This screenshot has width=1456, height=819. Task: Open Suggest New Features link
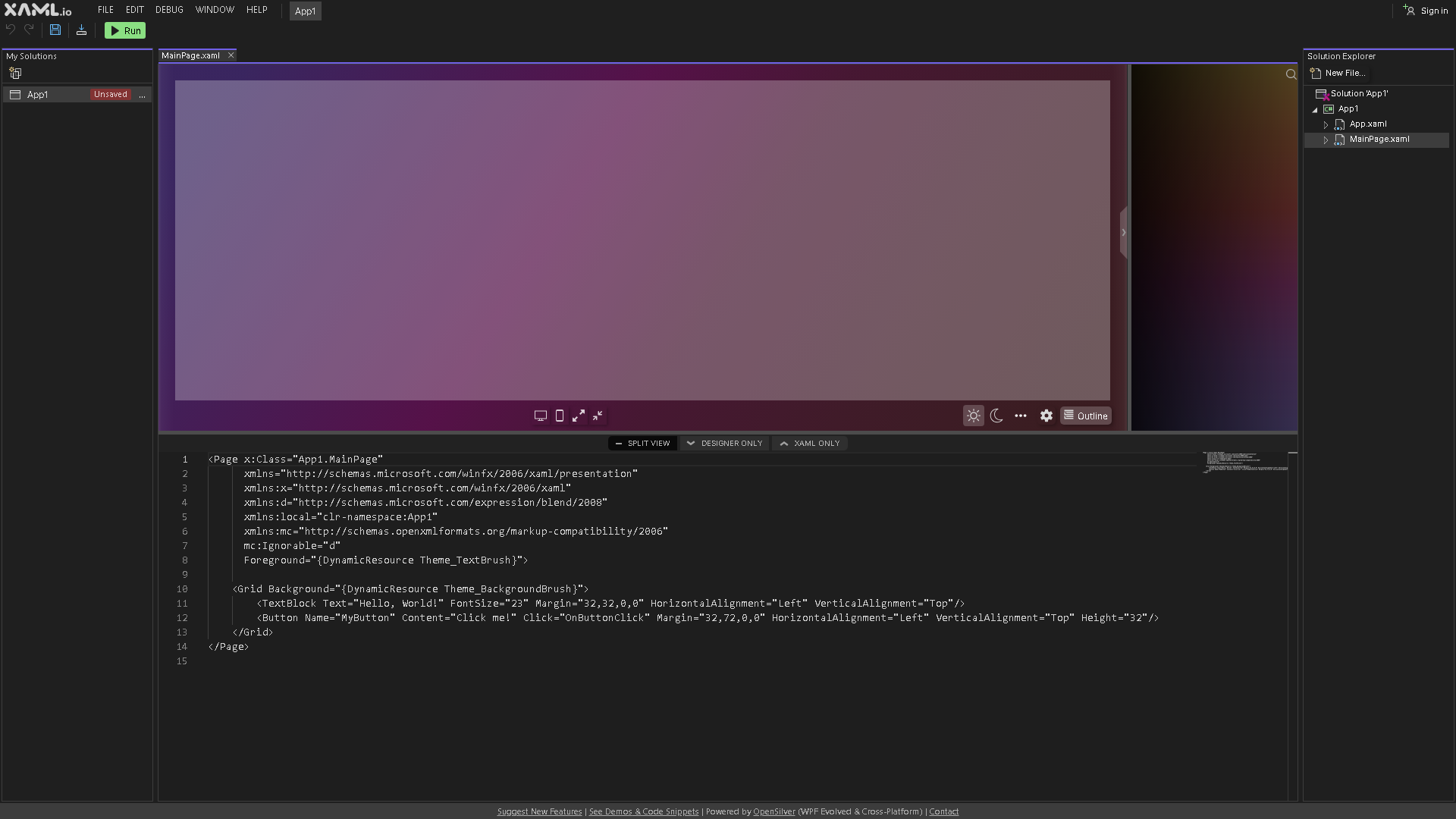539,811
